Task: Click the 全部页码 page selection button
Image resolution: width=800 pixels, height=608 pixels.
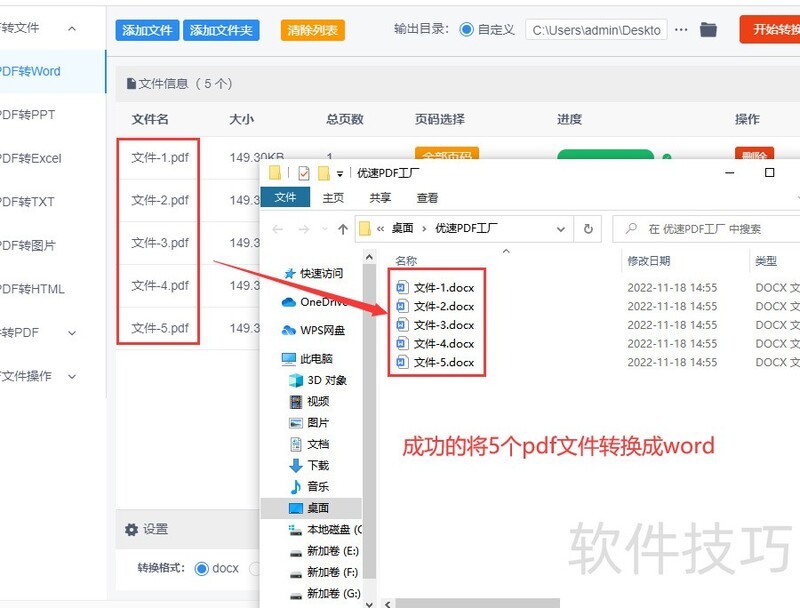Action: (x=447, y=153)
